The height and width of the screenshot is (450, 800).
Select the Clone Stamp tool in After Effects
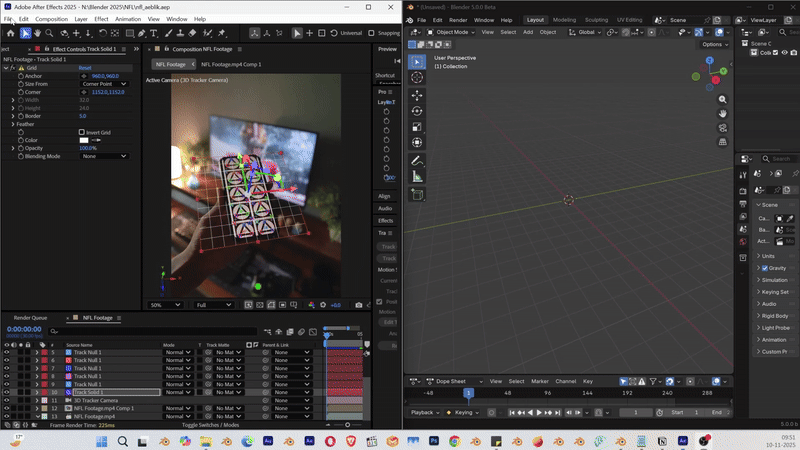180,33
